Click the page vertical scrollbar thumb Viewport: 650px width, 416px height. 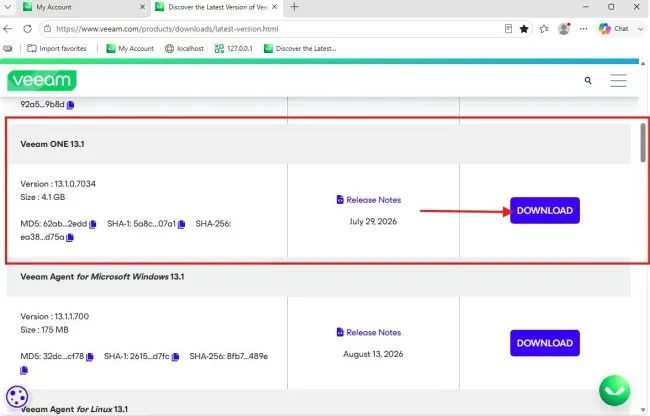(643, 143)
